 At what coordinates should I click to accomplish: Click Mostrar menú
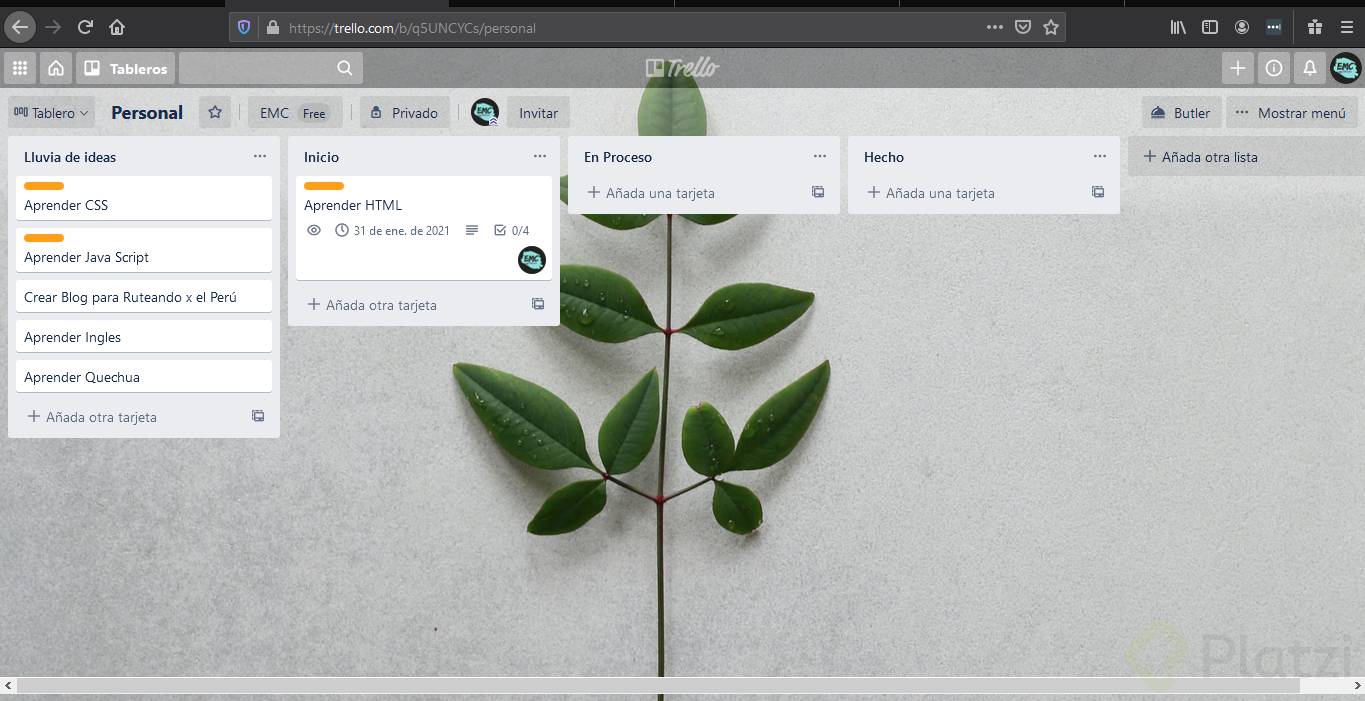(x=1291, y=113)
